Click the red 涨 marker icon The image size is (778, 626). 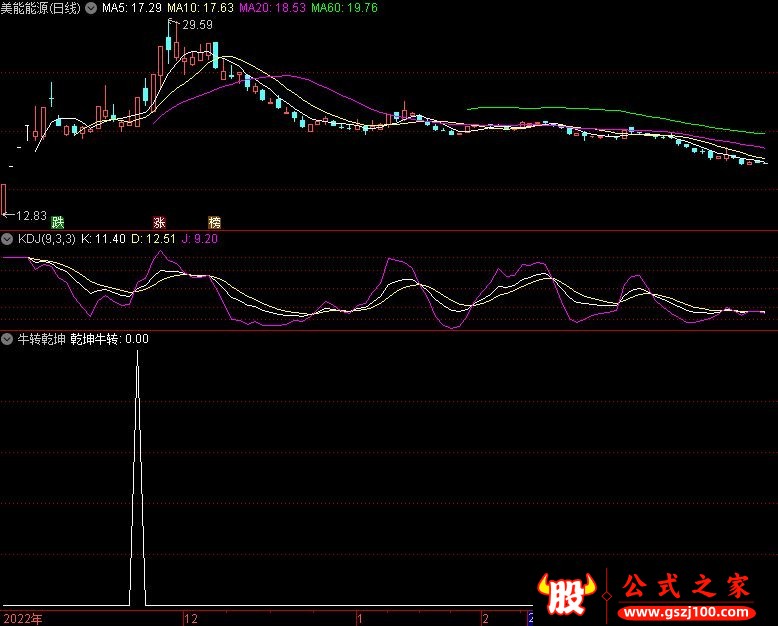pyautogui.click(x=159, y=221)
